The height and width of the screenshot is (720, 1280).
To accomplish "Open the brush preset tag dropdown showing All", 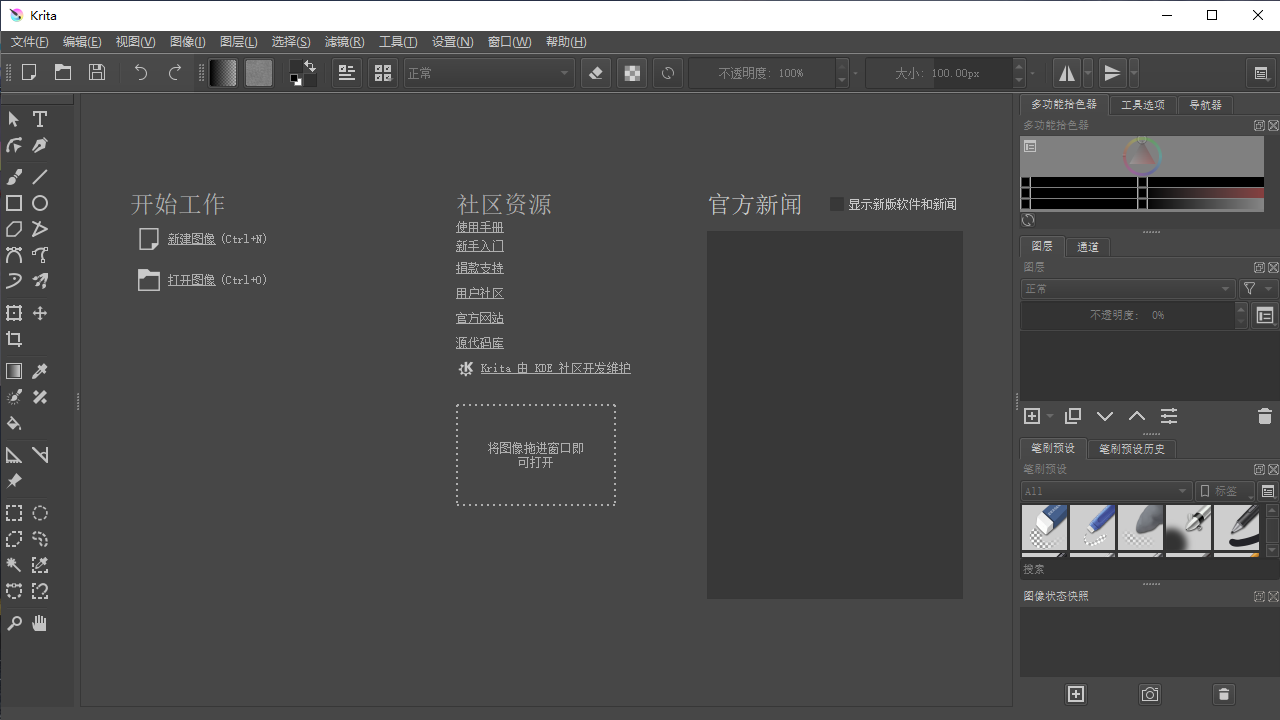I will click(x=1105, y=491).
